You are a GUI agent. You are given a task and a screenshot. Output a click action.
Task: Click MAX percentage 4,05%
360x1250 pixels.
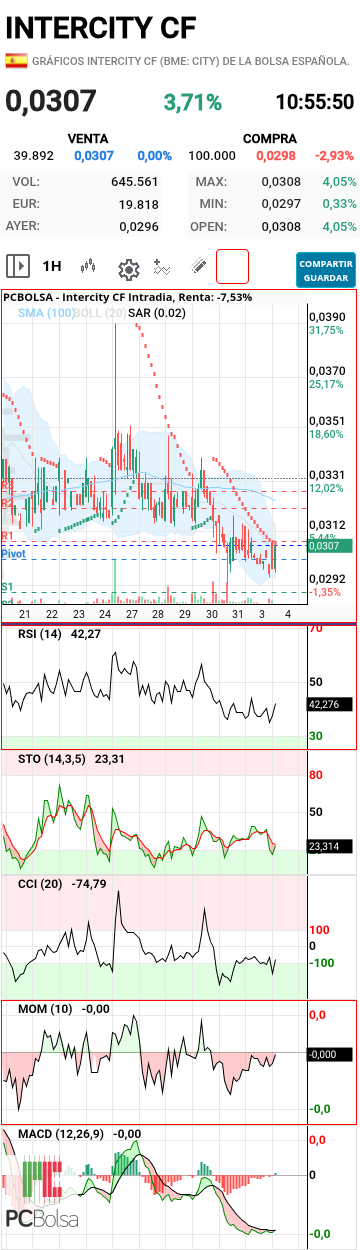click(x=339, y=182)
